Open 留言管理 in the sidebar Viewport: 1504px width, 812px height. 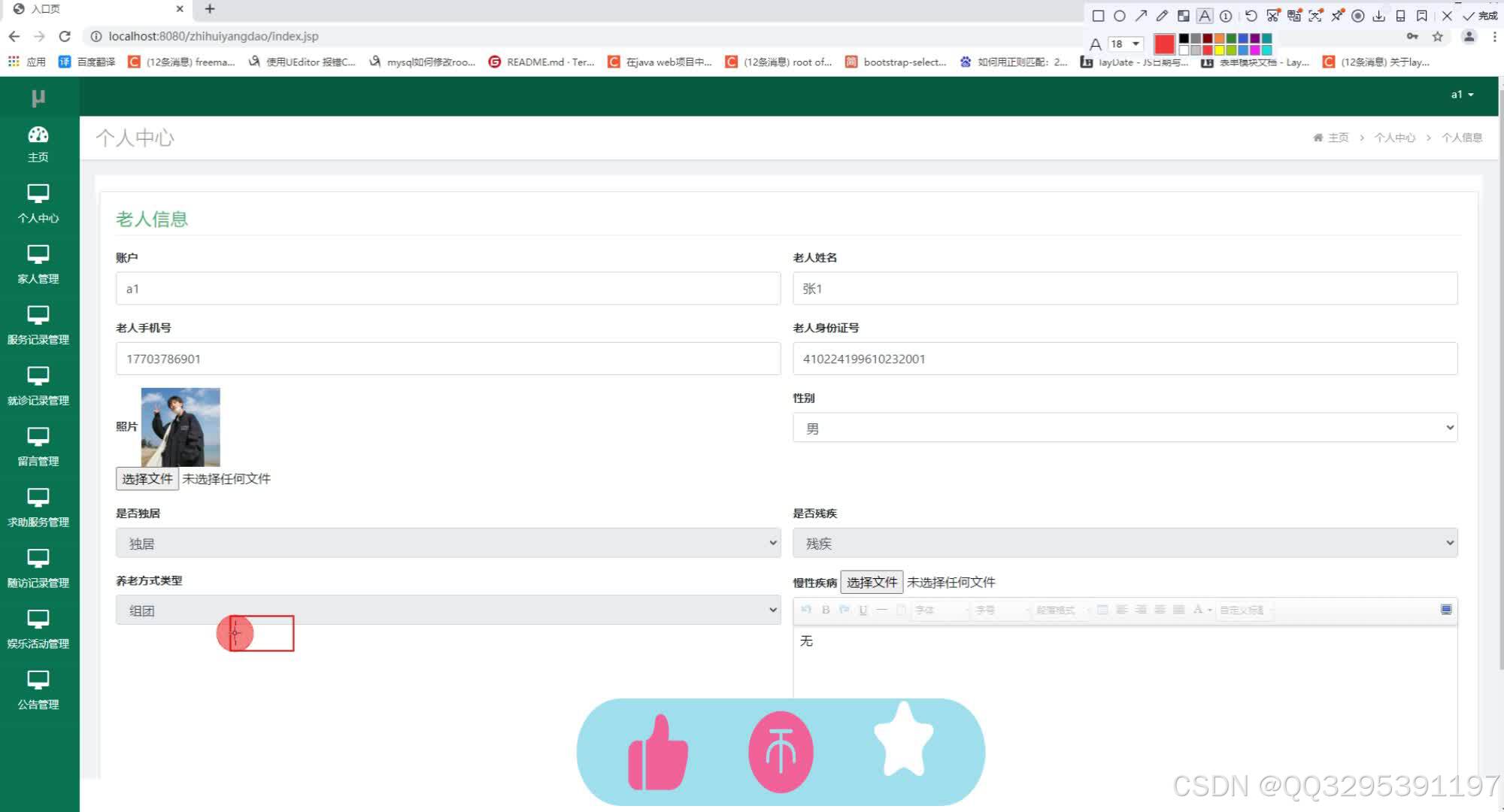click(38, 447)
